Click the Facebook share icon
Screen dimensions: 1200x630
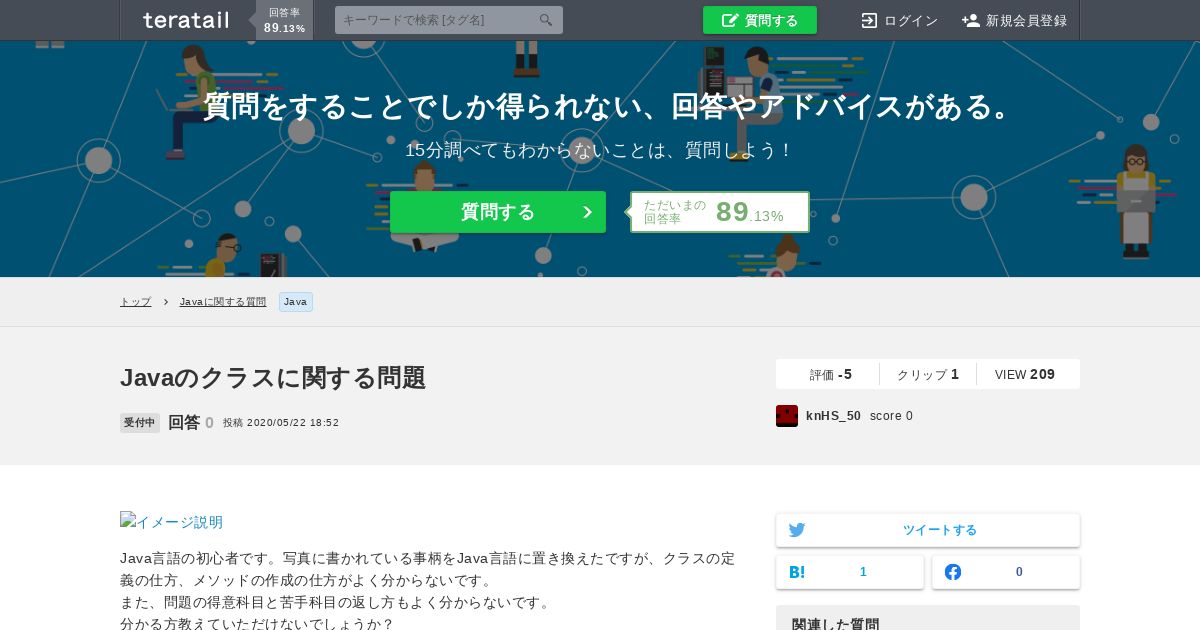[953, 572]
